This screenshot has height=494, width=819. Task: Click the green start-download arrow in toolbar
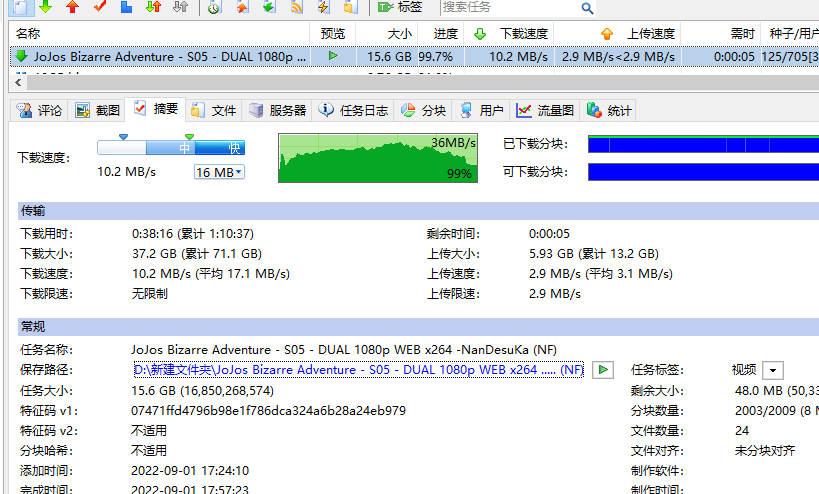[x=45, y=7]
